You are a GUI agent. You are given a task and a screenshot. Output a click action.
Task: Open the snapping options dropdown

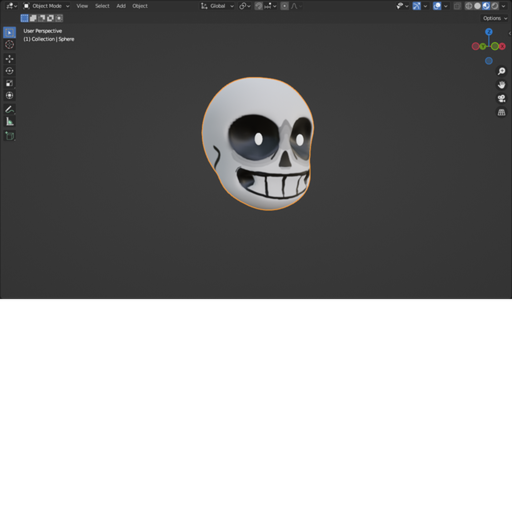tap(270, 6)
